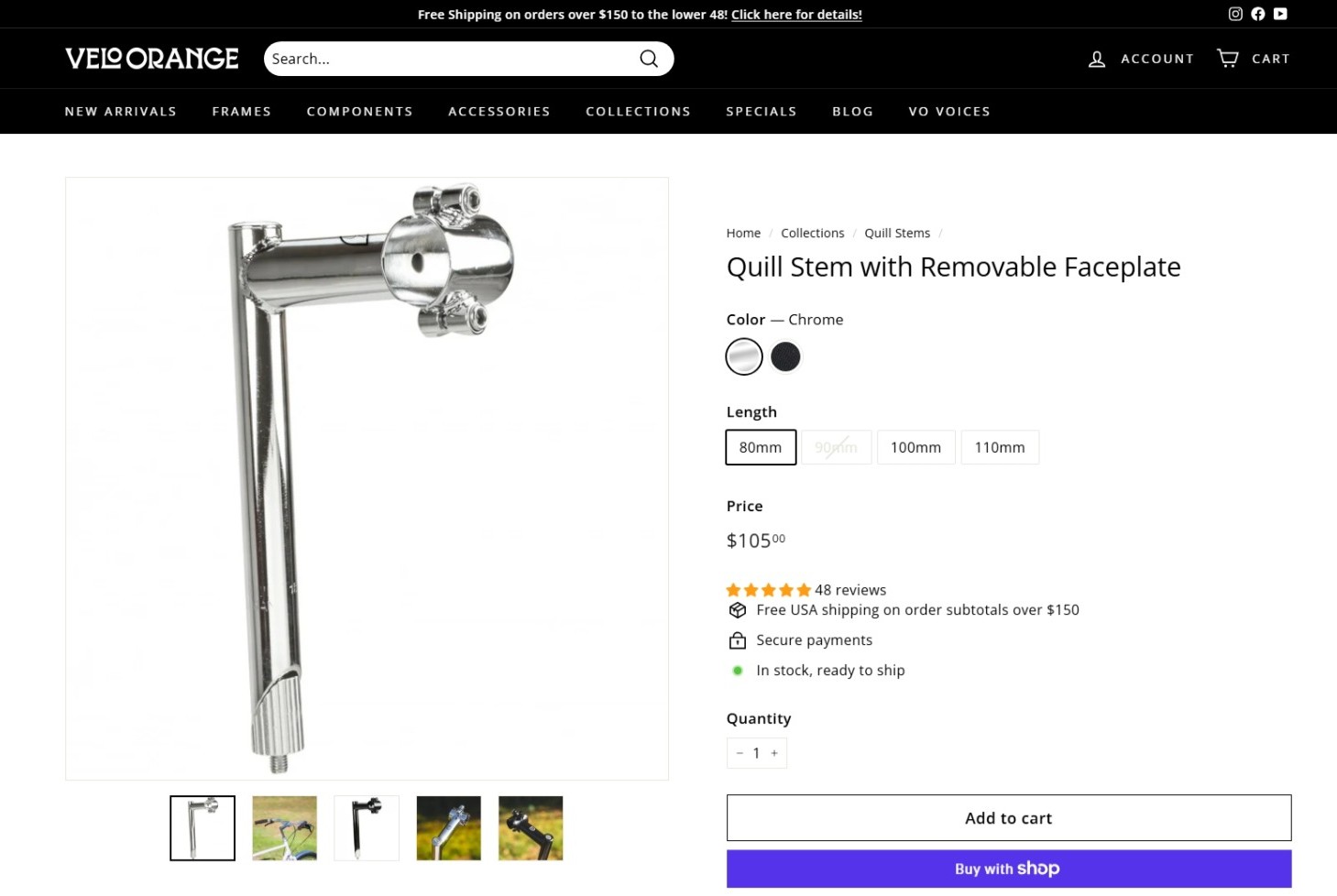Follow the 'Click here for details' link

coord(796,15)
